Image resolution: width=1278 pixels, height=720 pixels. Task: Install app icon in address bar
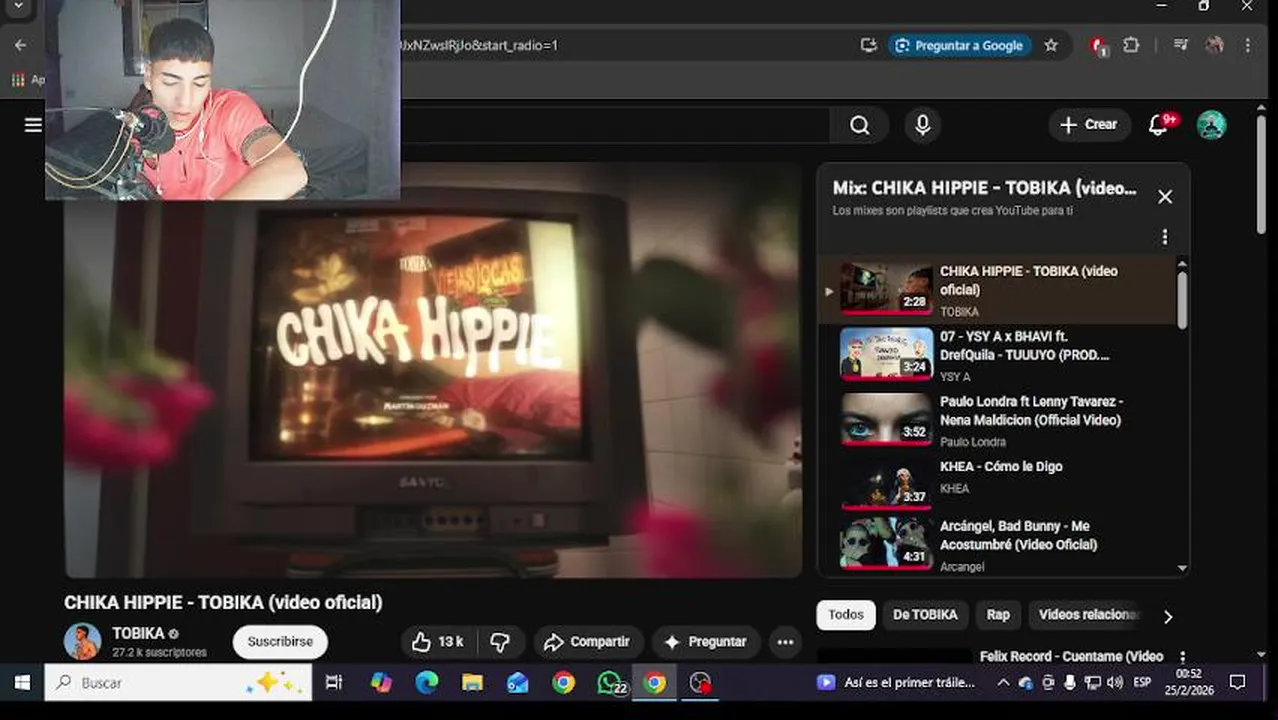point(868,45)
